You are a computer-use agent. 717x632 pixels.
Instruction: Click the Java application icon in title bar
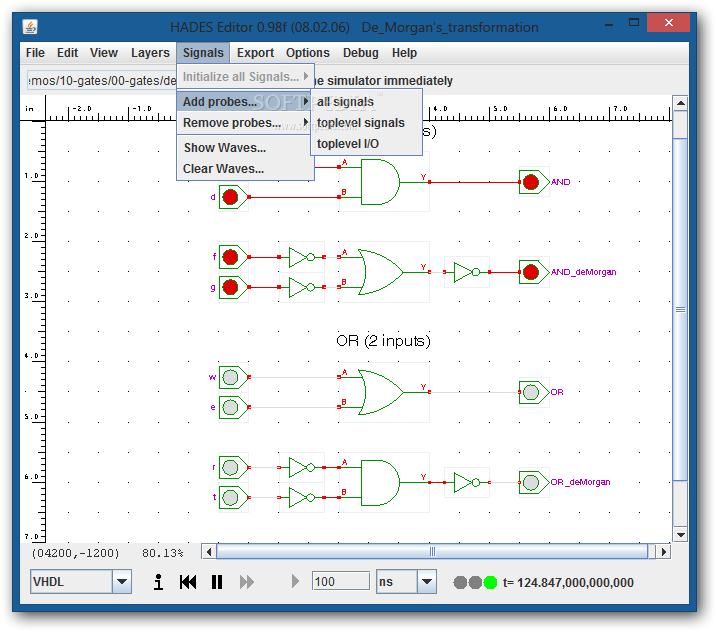(30, 27)
